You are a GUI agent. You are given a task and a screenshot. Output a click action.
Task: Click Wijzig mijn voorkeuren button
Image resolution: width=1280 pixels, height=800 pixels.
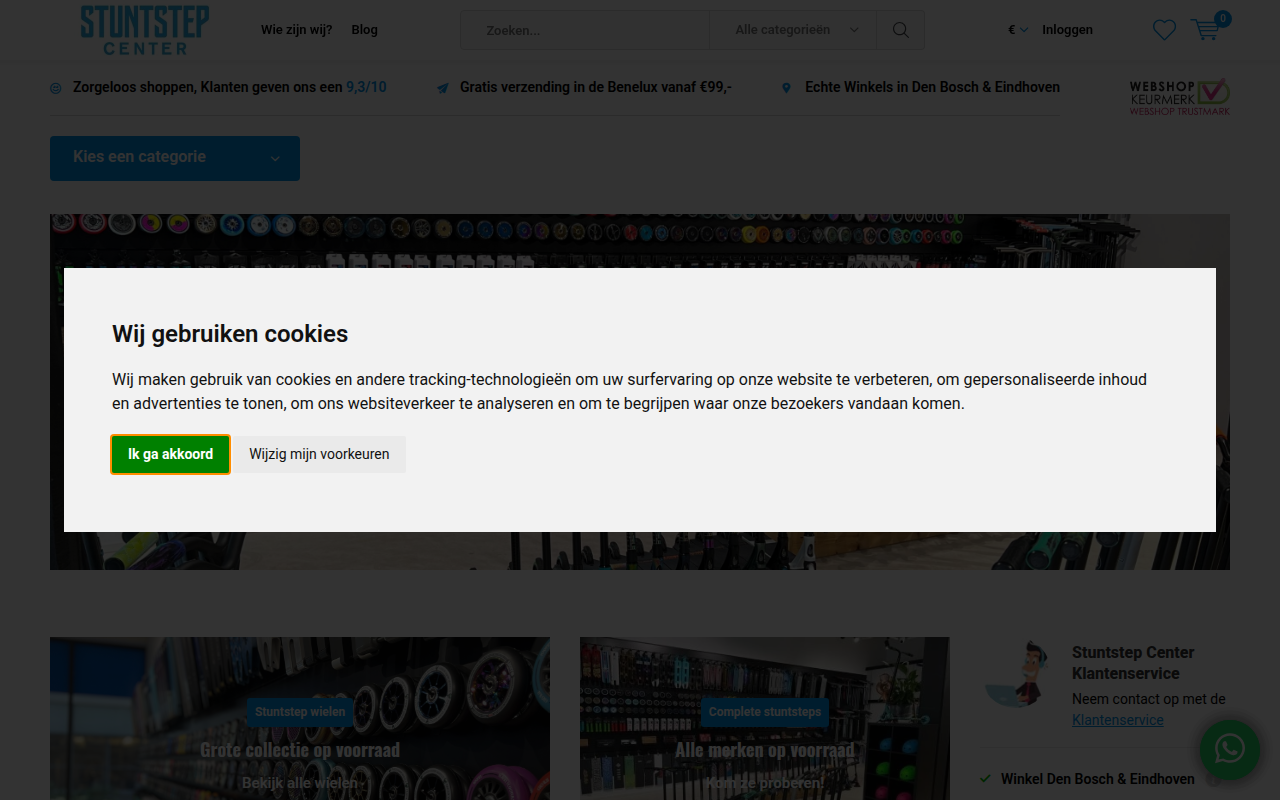(319, 454)
